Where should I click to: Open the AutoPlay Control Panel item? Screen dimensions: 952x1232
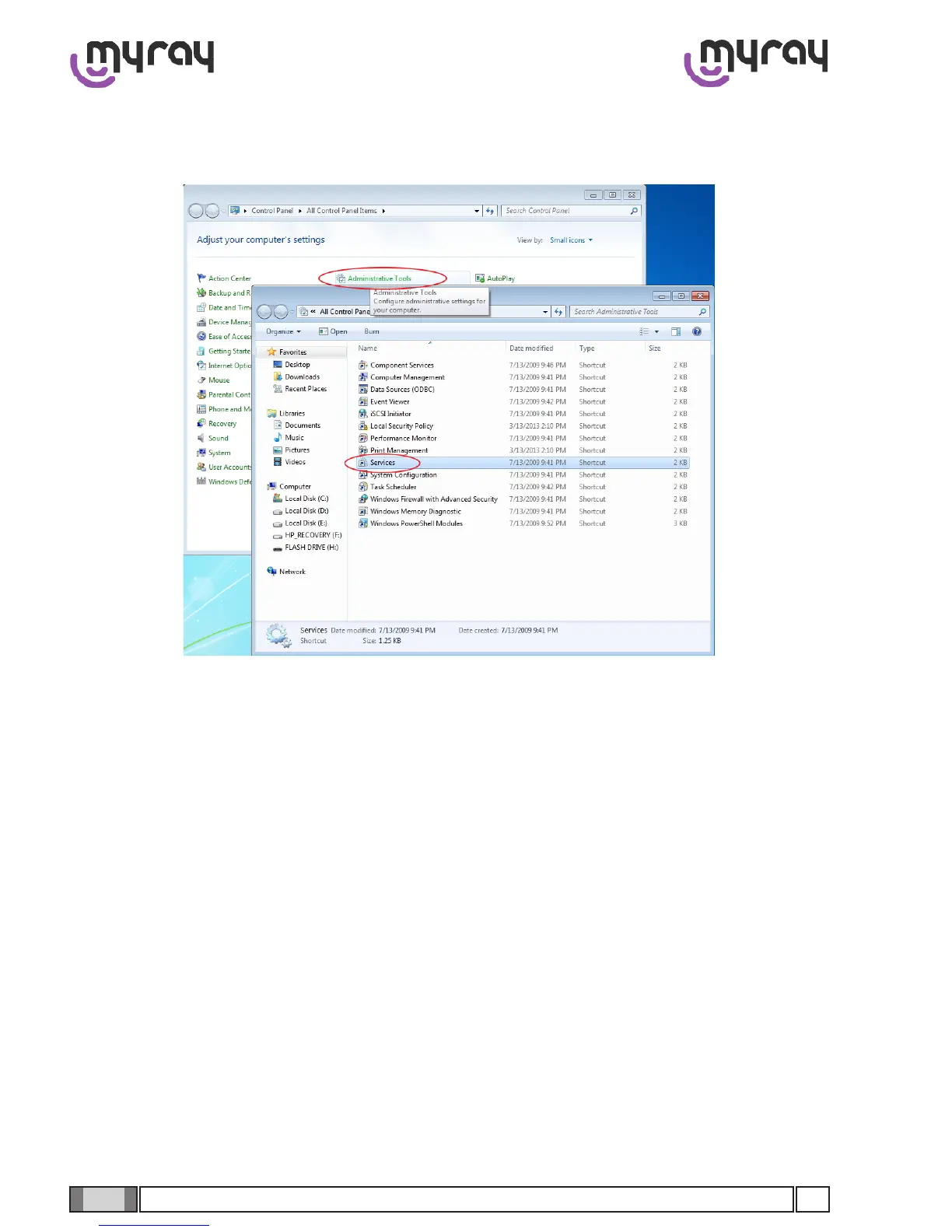coord(495,278)
